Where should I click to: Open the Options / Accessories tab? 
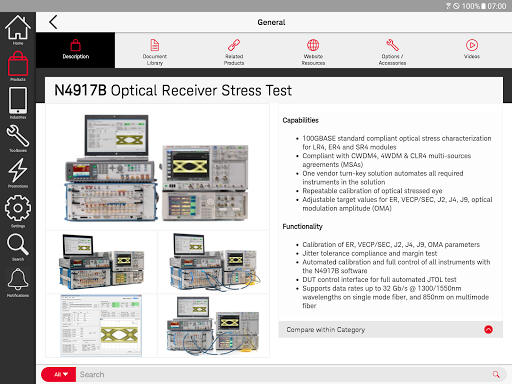(x=392, y=51)
